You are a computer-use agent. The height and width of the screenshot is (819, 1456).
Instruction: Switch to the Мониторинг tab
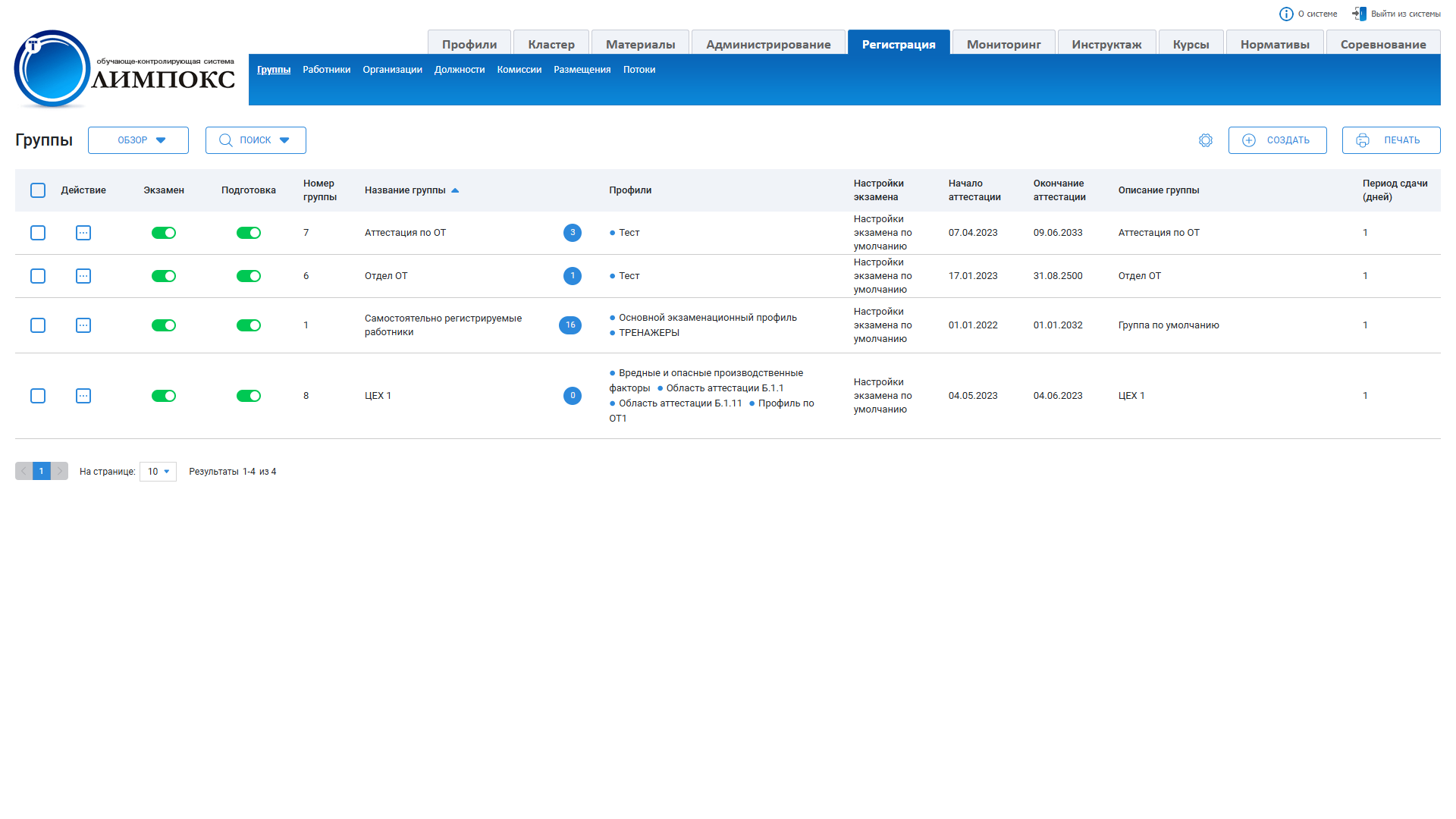click(x=1003, y=44)
